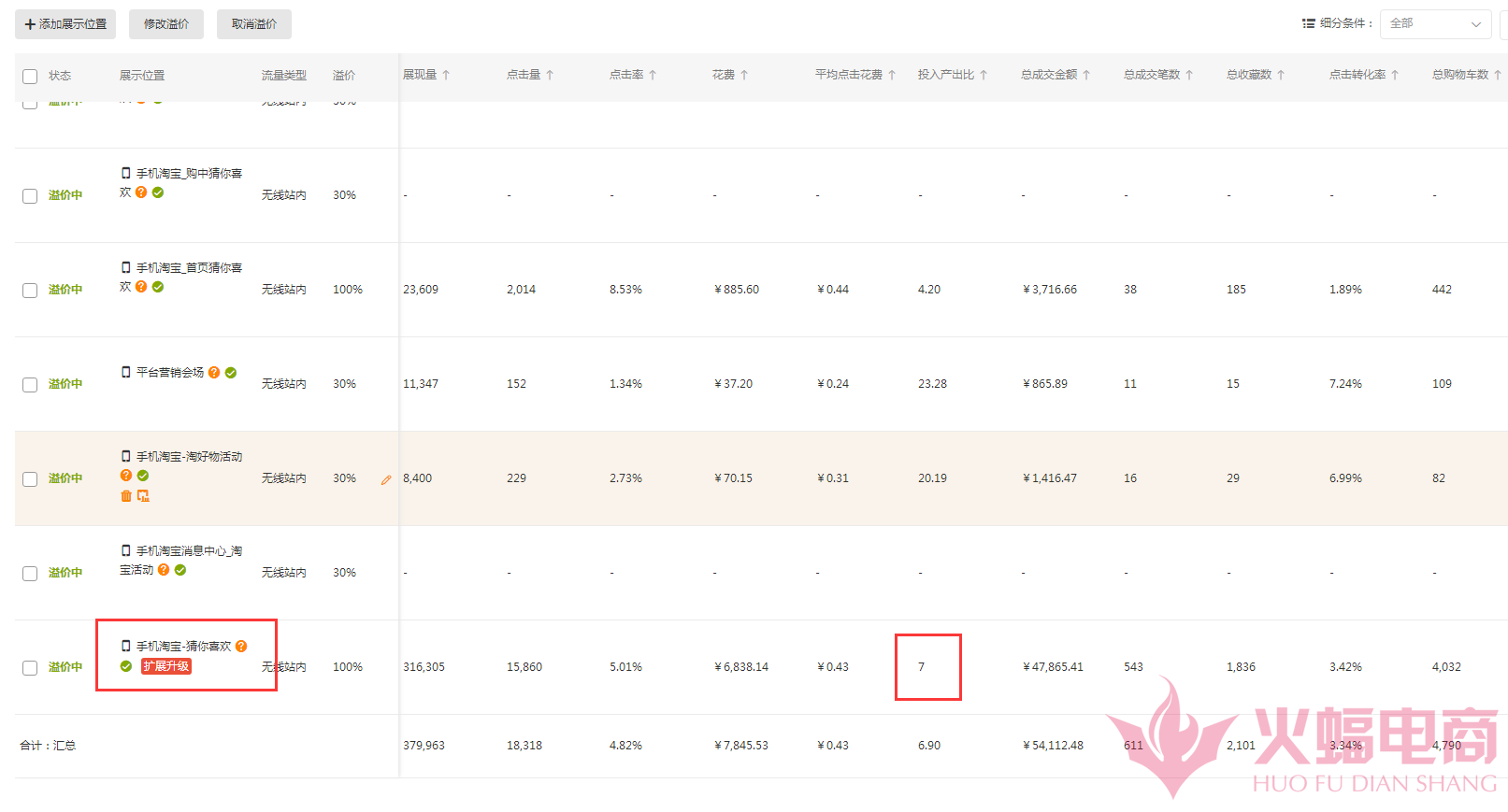Click the help icon in 手机淘宝消息中心 row
Image resolution: width=1508 pixels, height=812 pixels.
pyautogui.click(x=164, y=570)
